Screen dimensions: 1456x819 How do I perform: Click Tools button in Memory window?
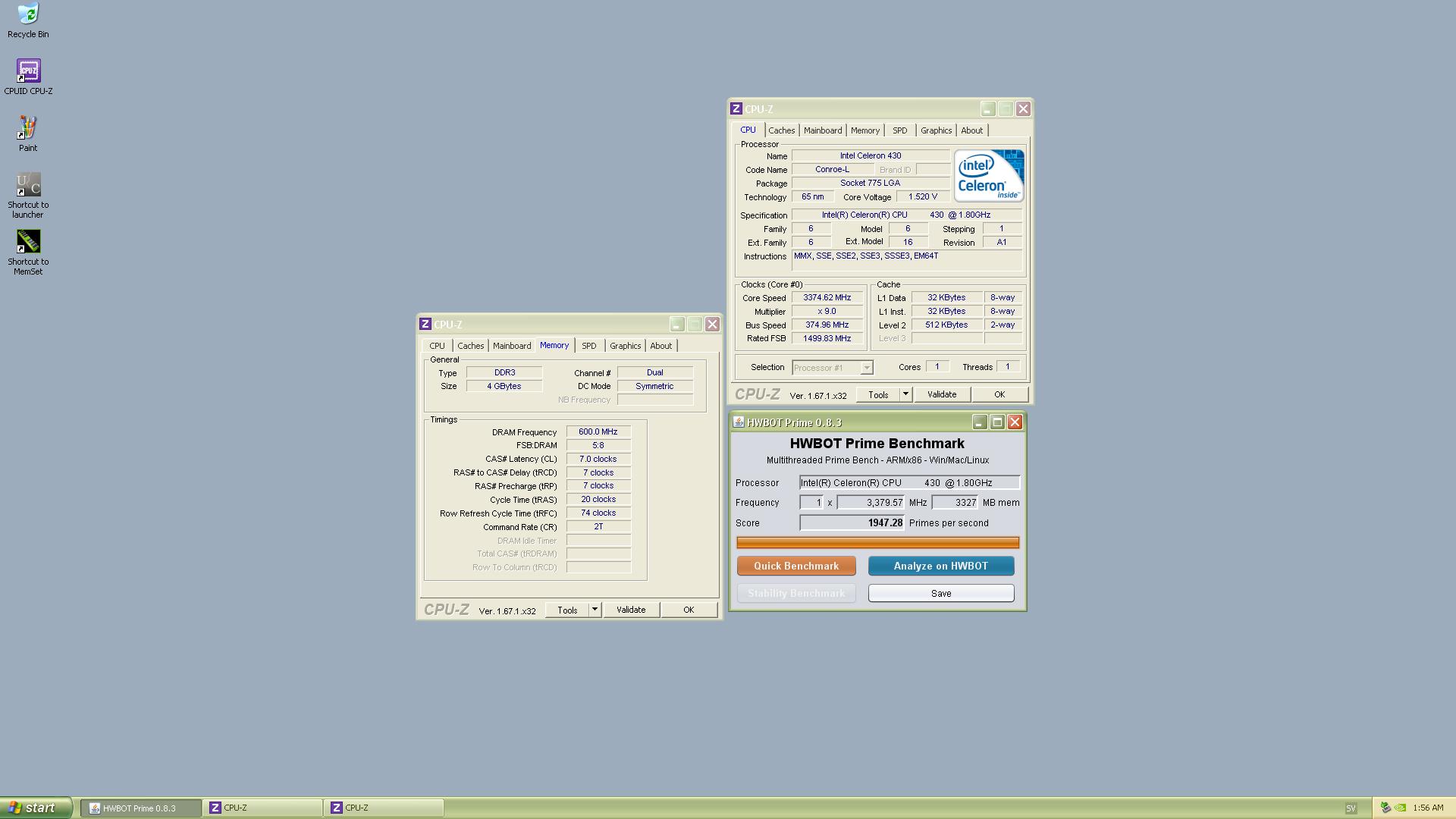tap(567, 610)
